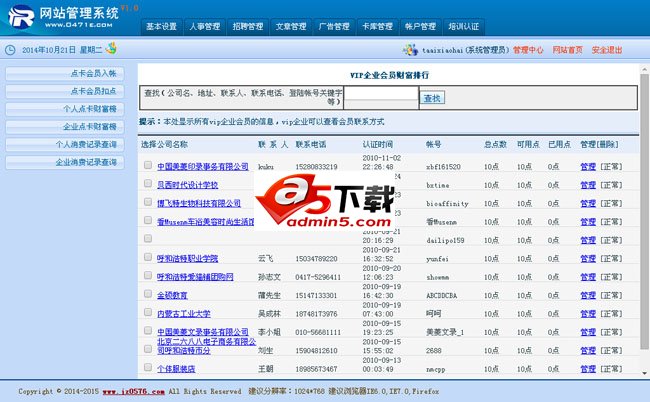Screen dimensions: 650x402
Task: Select the checkbox for 金硕教育
Action: [148, 293]
